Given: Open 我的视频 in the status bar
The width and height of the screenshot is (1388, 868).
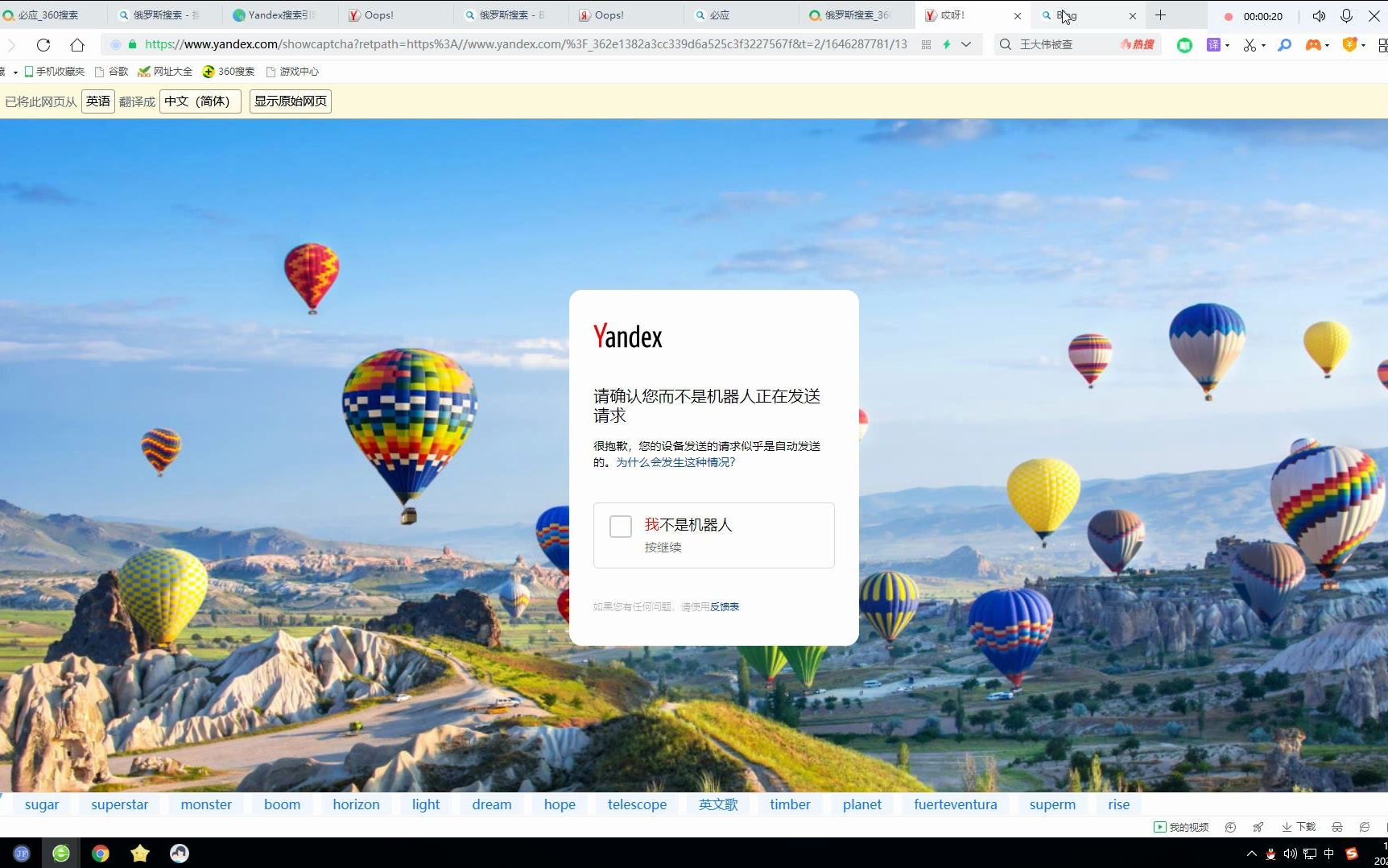Looking at the screenshot, I should (1181, 827).
